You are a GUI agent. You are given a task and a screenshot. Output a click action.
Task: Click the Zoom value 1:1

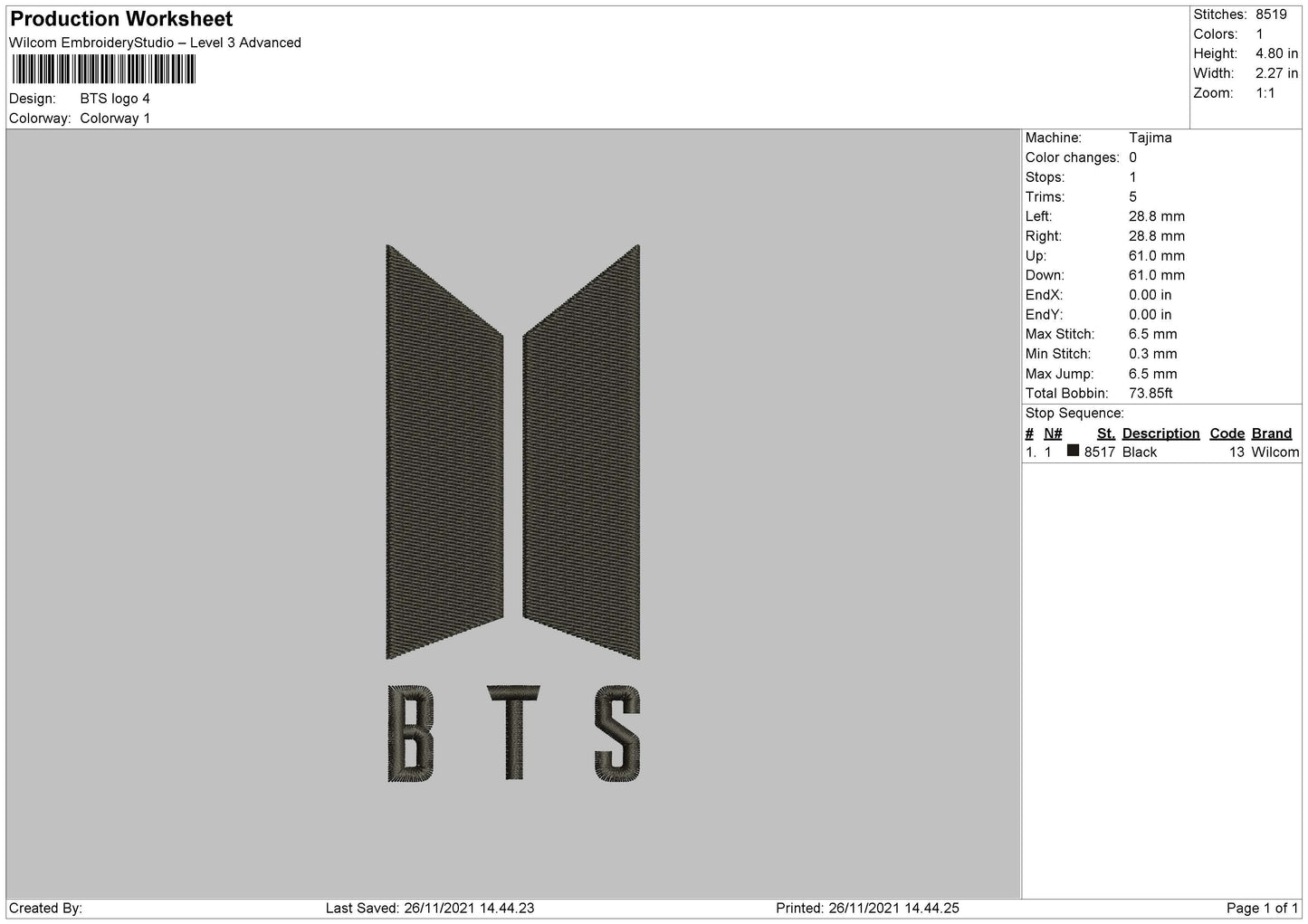[1265, 93]
